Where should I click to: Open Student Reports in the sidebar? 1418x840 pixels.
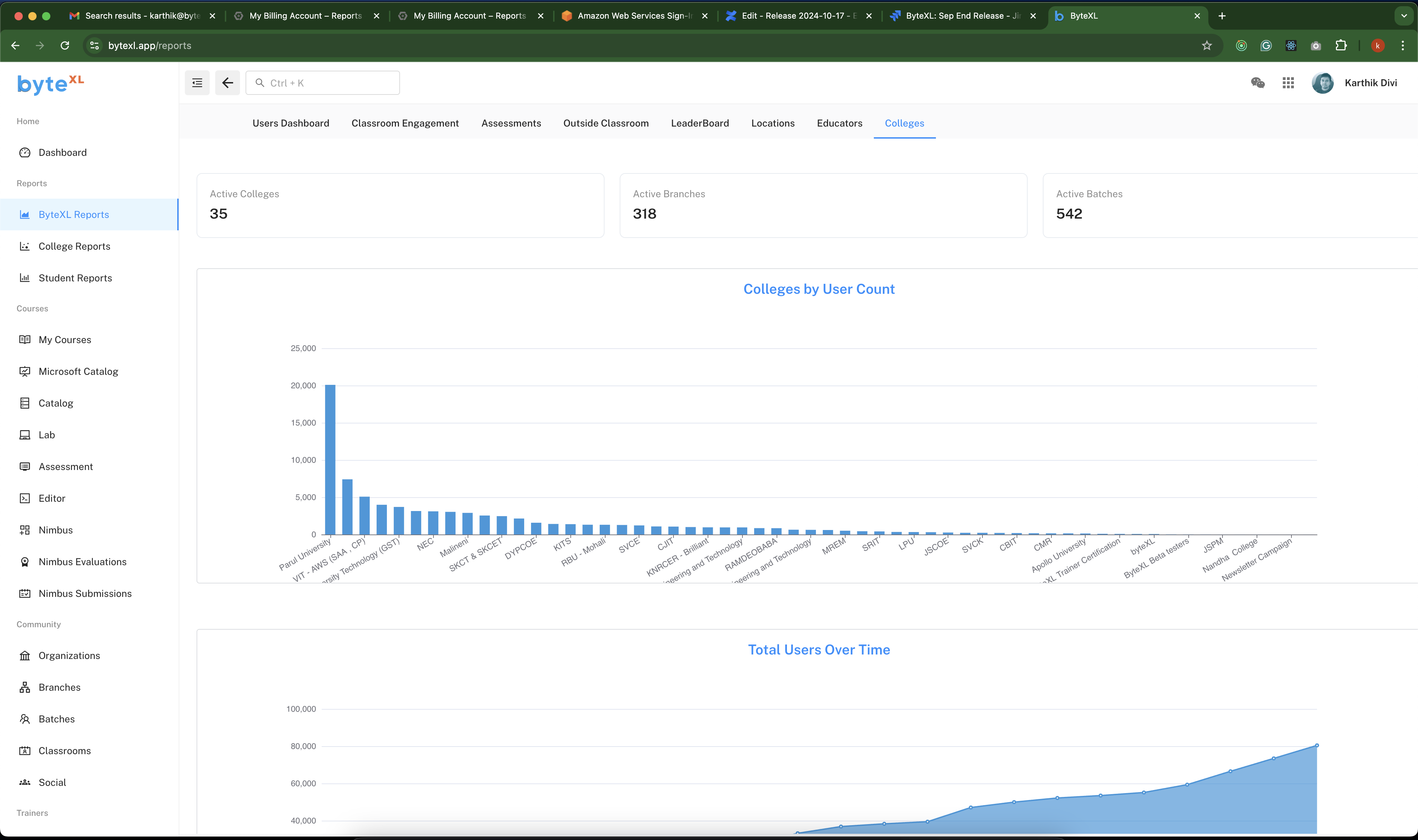(75, 278)
